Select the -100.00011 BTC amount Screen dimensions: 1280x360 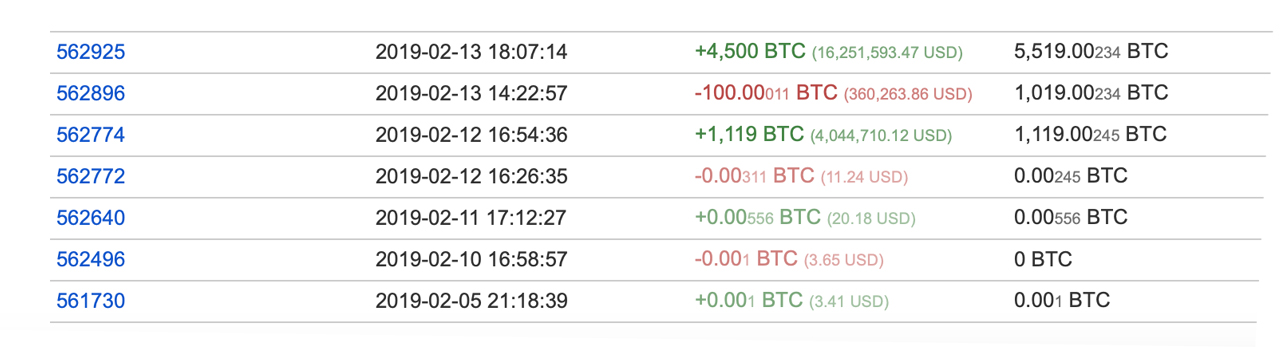[766, 93]
